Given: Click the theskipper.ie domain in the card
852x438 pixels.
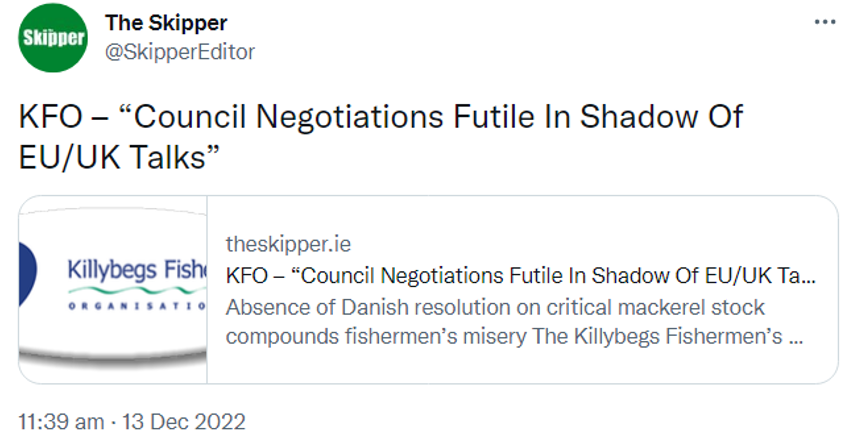Looking at the screenshot, I should (288, 245).
